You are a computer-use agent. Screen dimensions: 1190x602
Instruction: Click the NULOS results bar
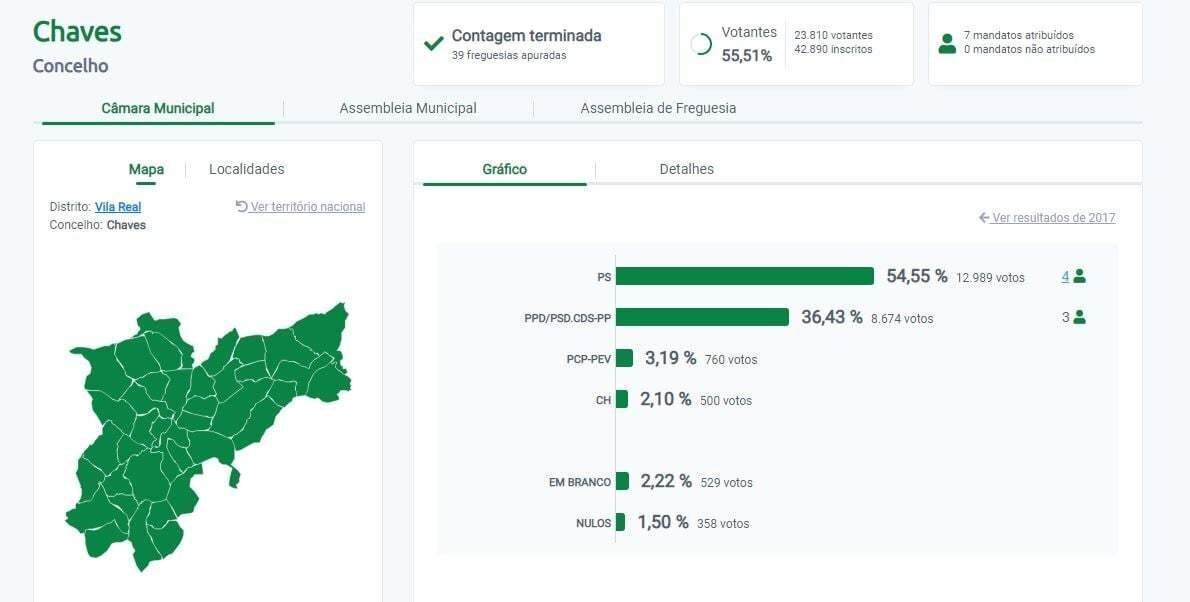pos(620,522)
